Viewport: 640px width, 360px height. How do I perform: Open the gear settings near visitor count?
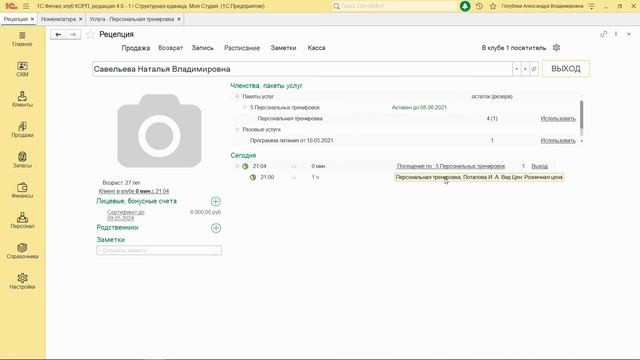click(x=556, y=48)
